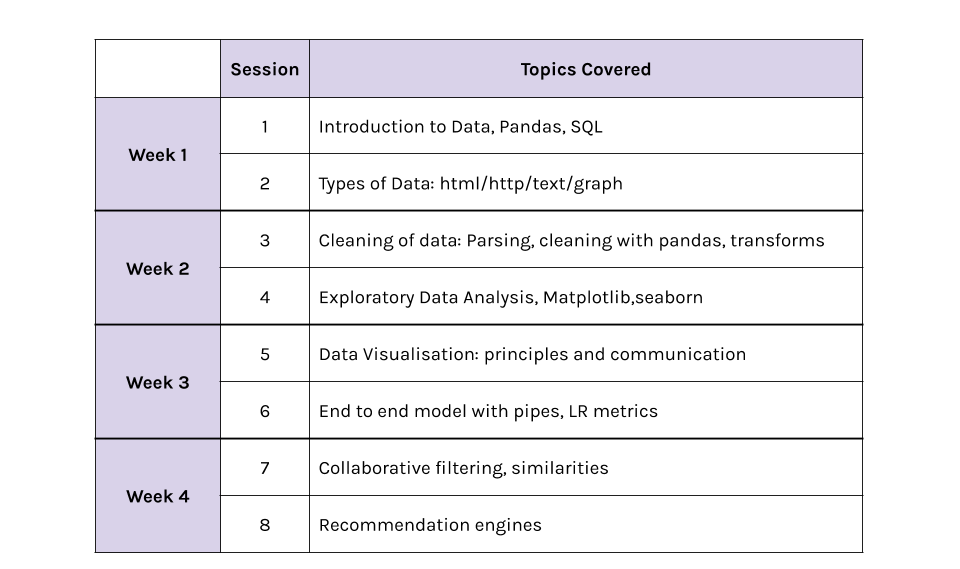
Task: Select the Week 2 row label
Action: click(158, 268)
